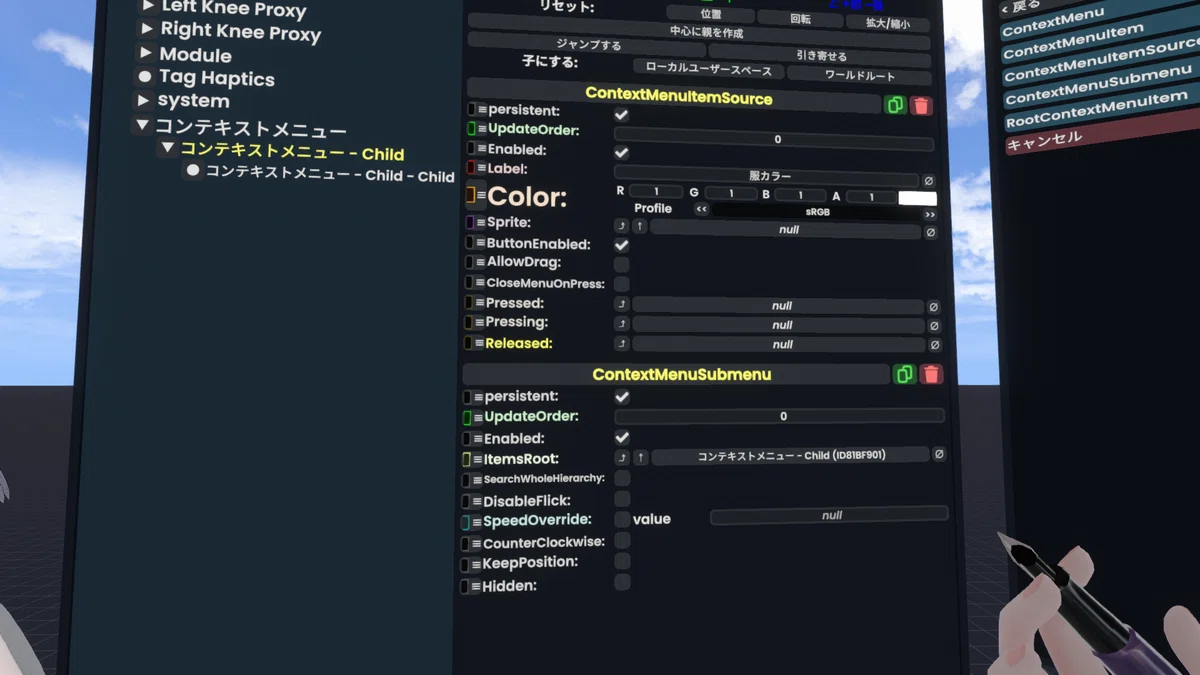
Task: Switch color Profile to previous with <<
Action: point(701,210)
